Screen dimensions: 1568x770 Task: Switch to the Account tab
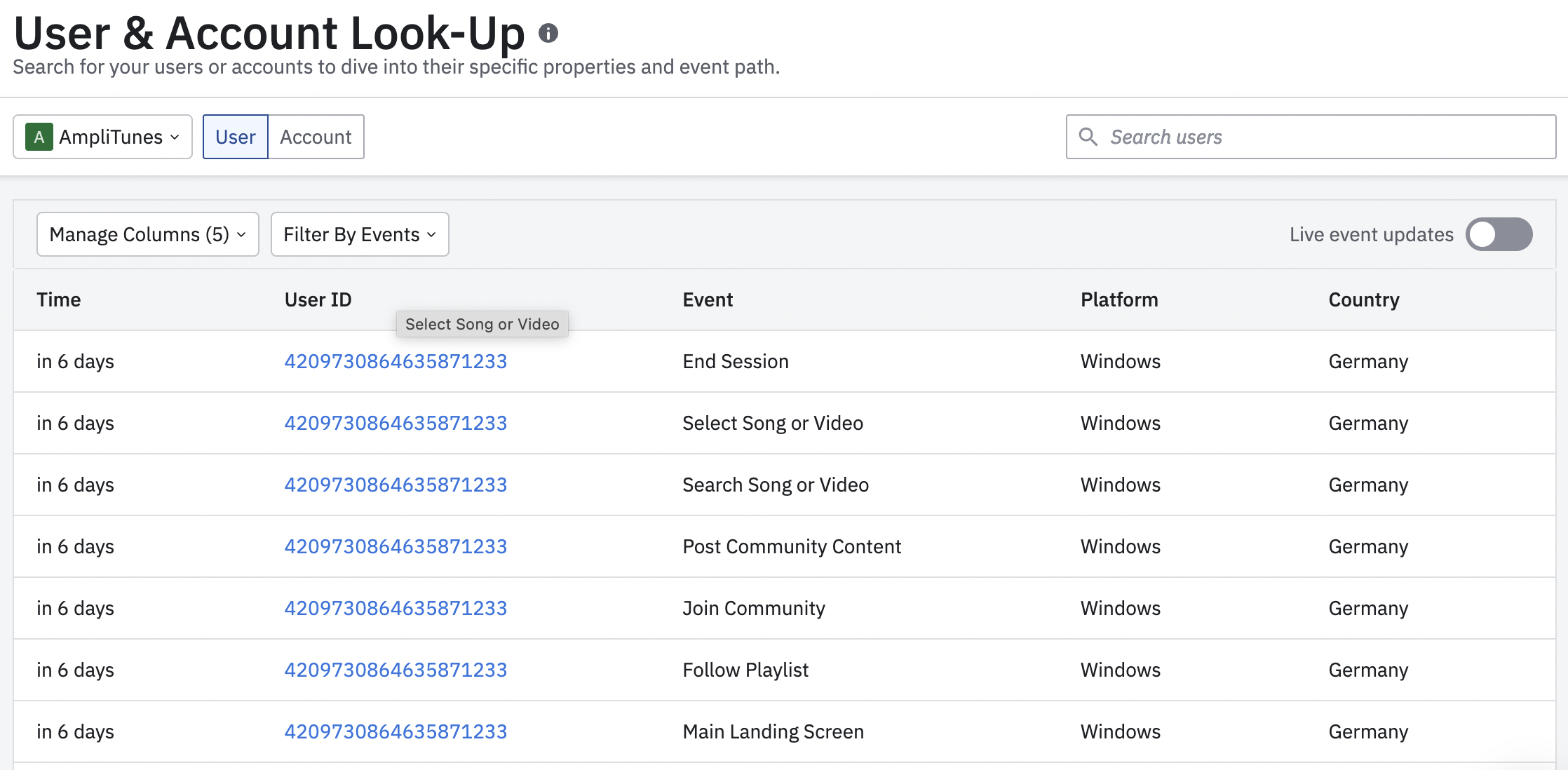pos(316,137)
